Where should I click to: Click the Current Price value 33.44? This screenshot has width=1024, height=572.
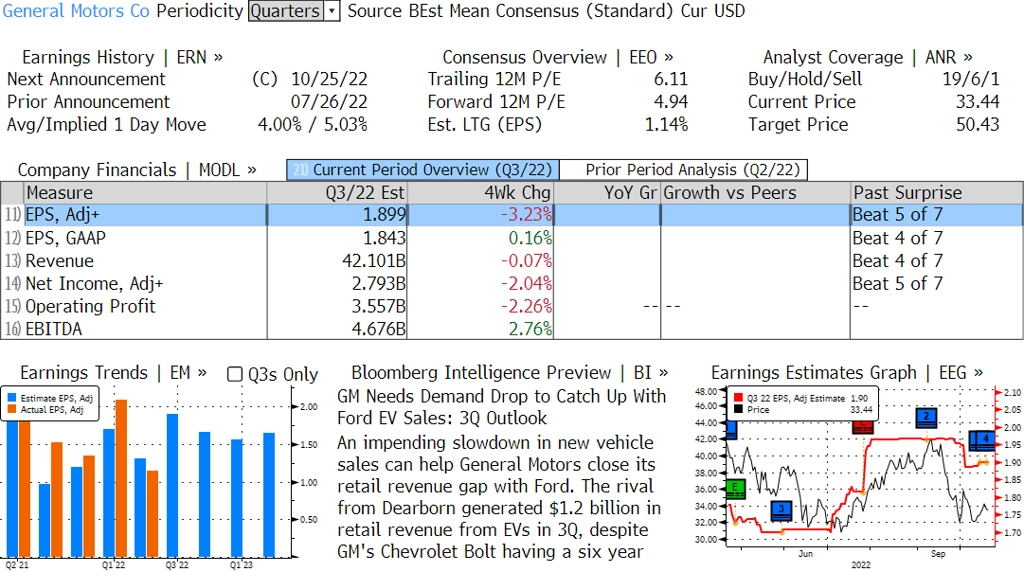pyautogui.click(x=978, y=102)
